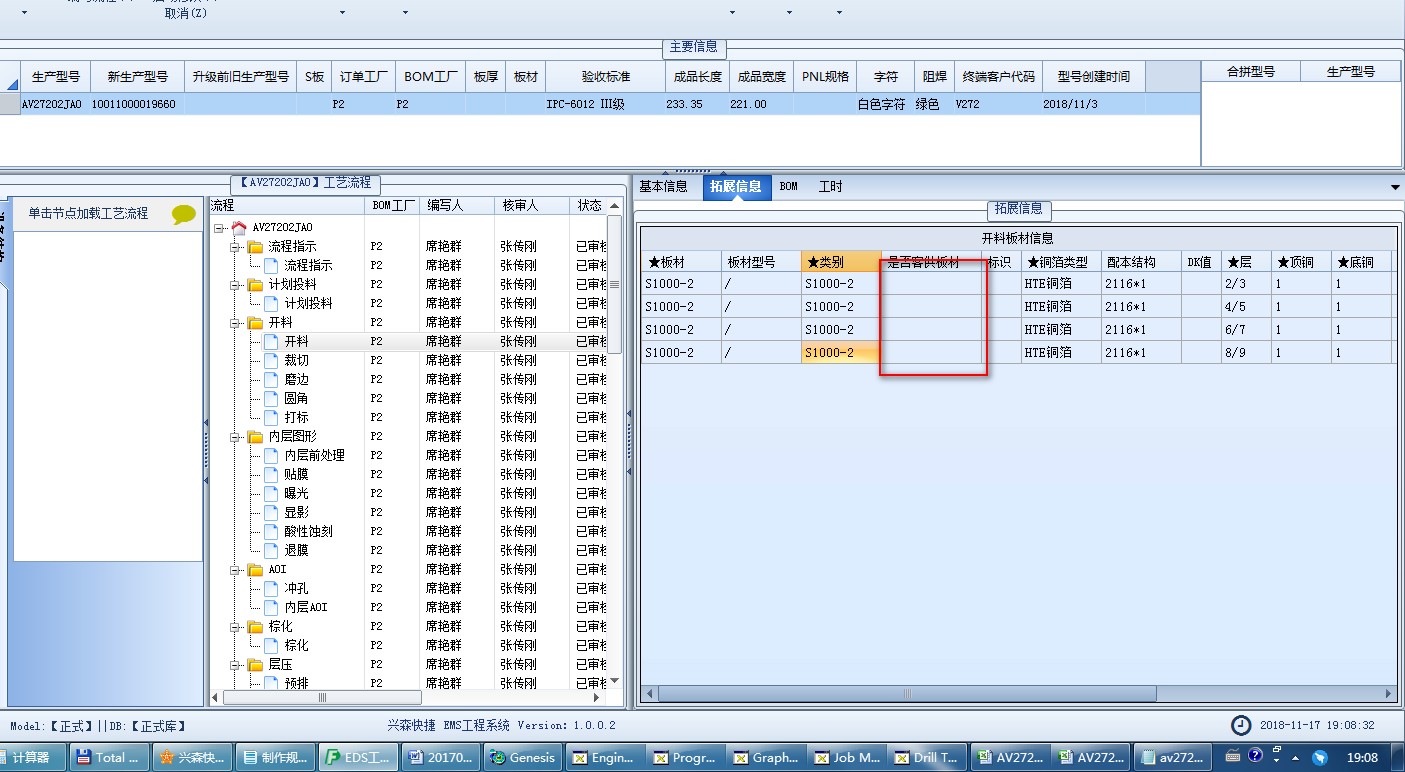The width and height of the screenshot is (1405, 772).
Task: Click the document icon beside 圆角
Action: (x=271, y=398)
